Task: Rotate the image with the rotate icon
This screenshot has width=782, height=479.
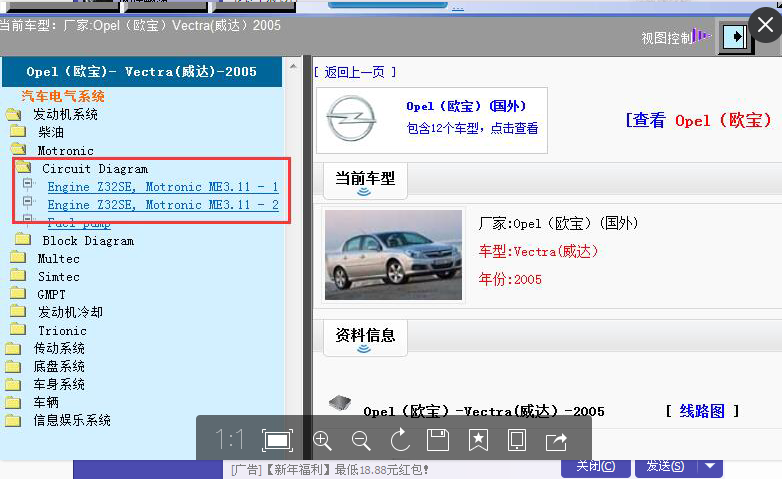Action: 400,440
